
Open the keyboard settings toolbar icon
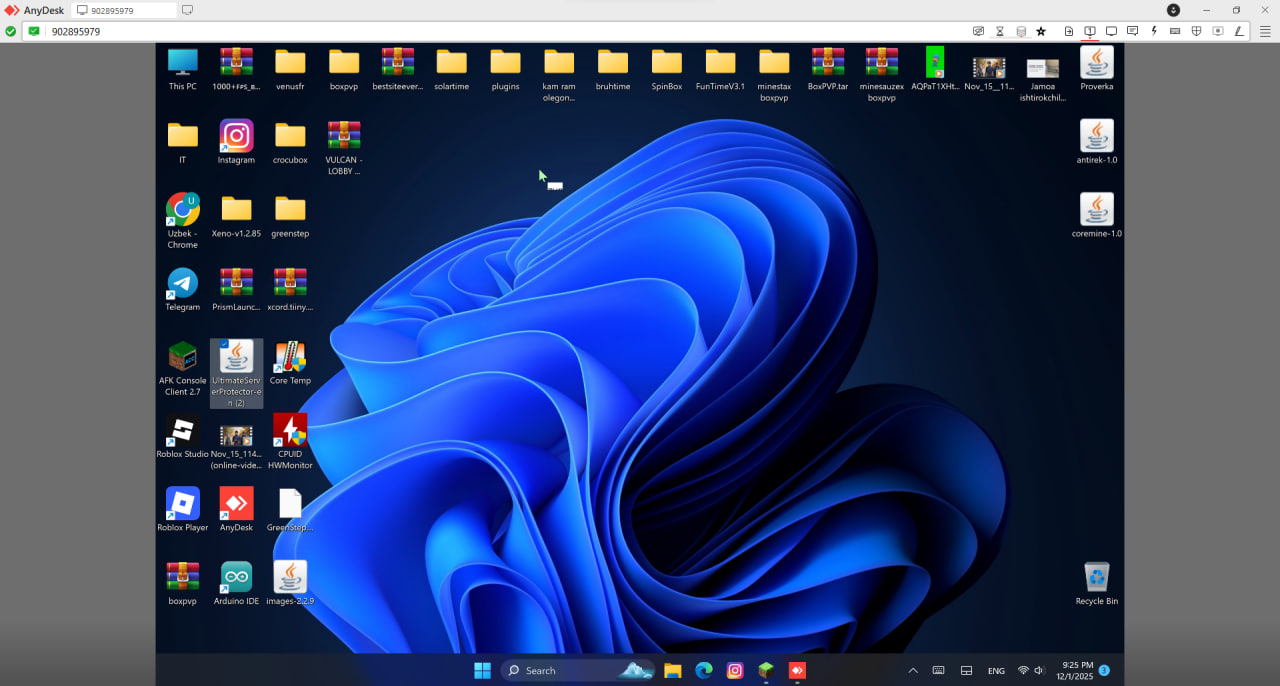[x=1175, y=31]
